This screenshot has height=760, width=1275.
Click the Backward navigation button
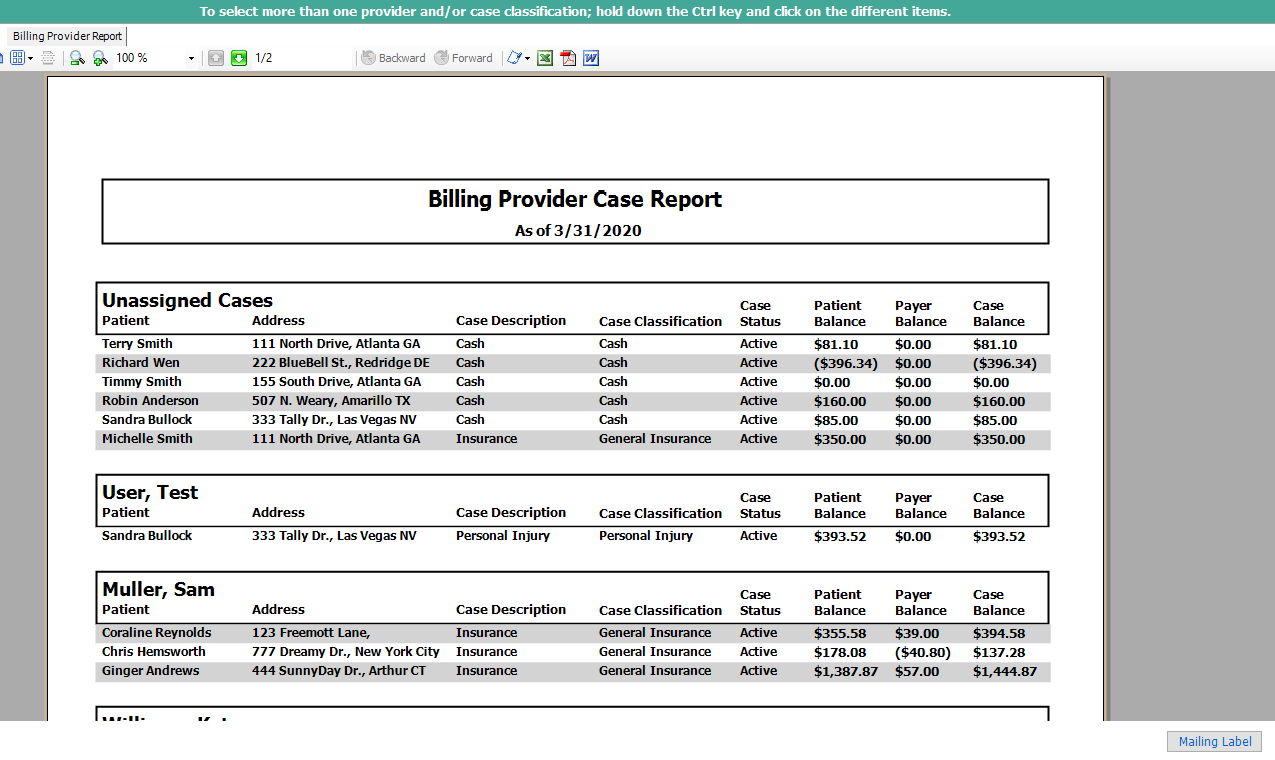(393, 58)
